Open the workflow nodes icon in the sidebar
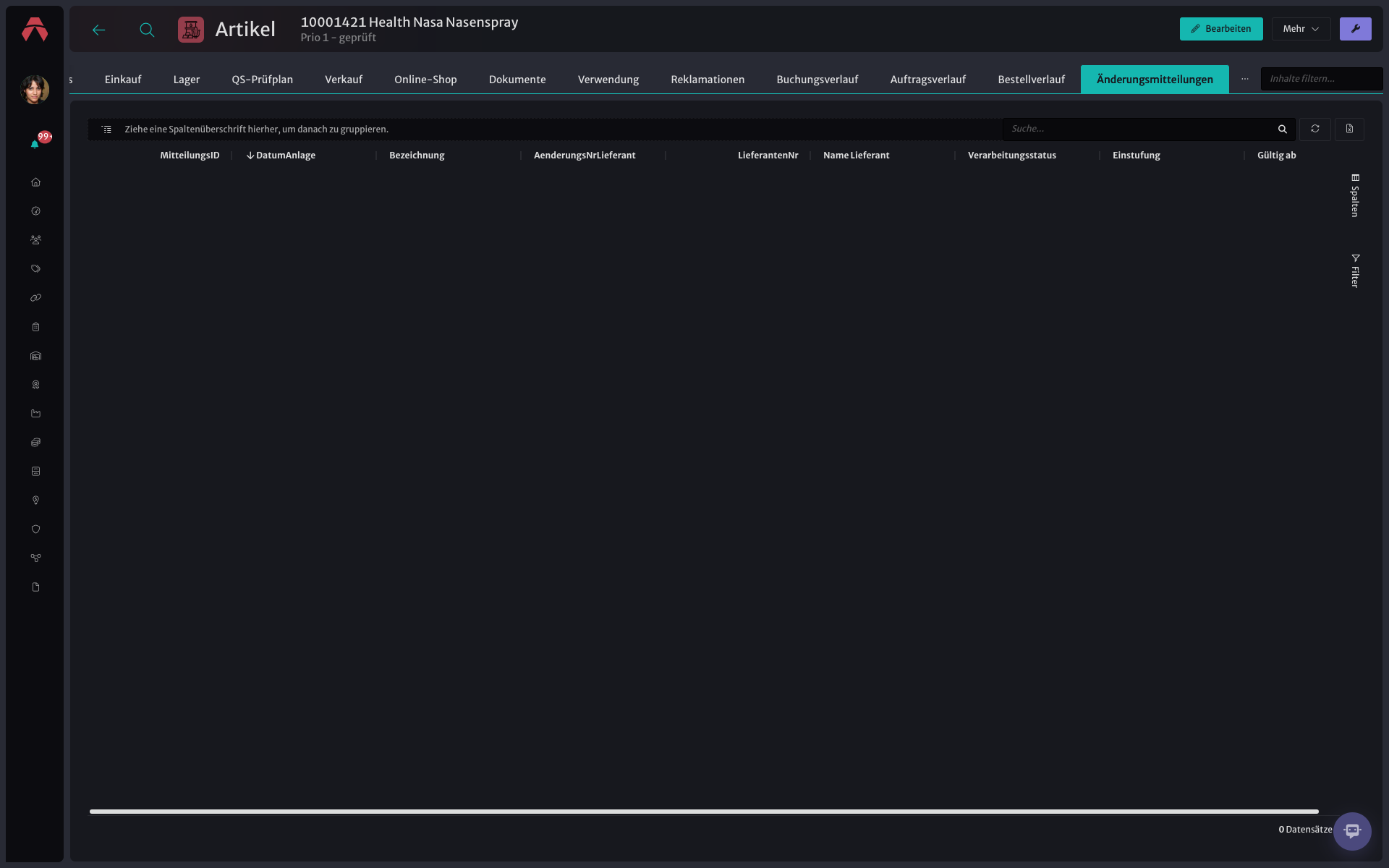Screen dimensions: 1389x868 (35, 558)
